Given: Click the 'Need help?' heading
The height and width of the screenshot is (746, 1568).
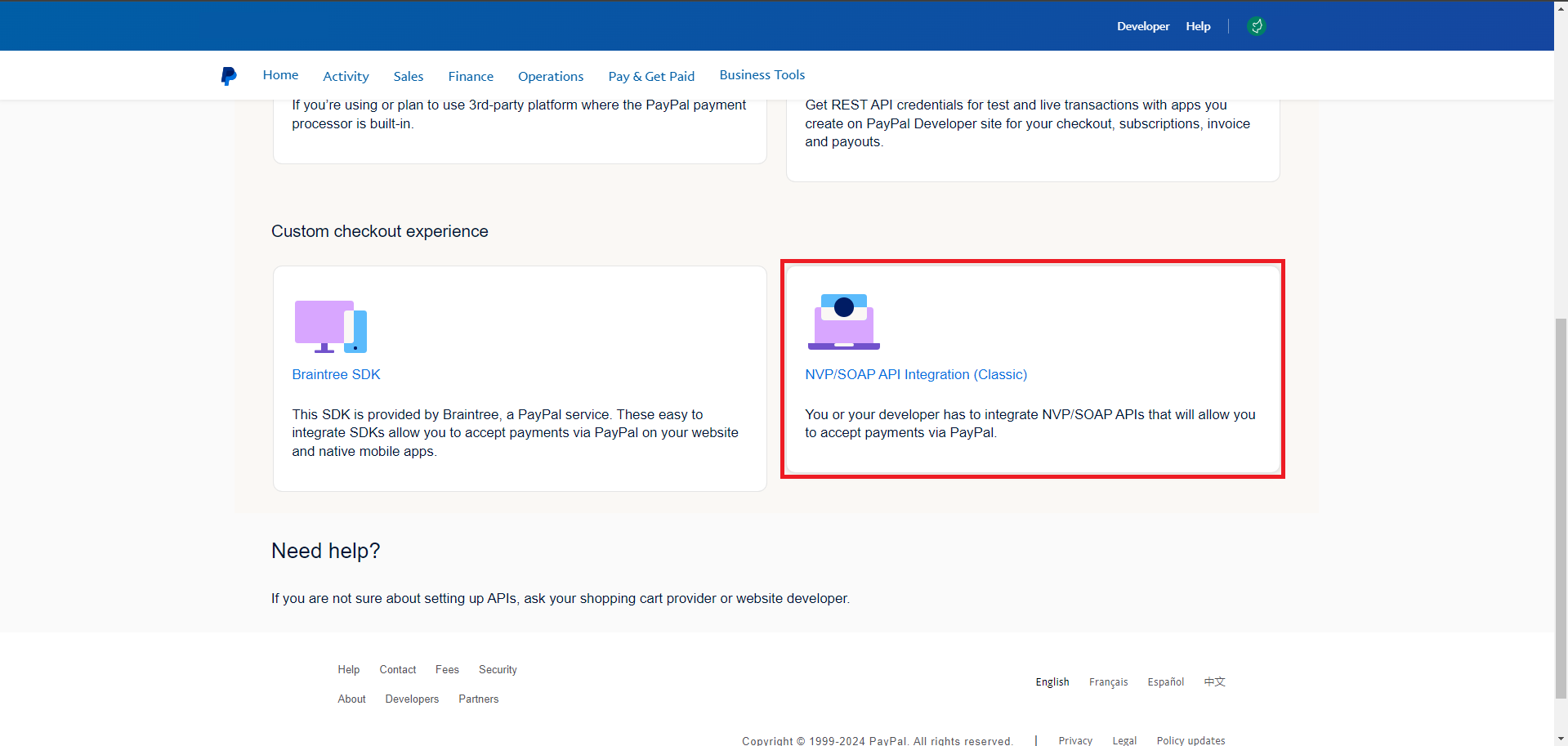Looking at the screenshot, I should coord(325,551).
